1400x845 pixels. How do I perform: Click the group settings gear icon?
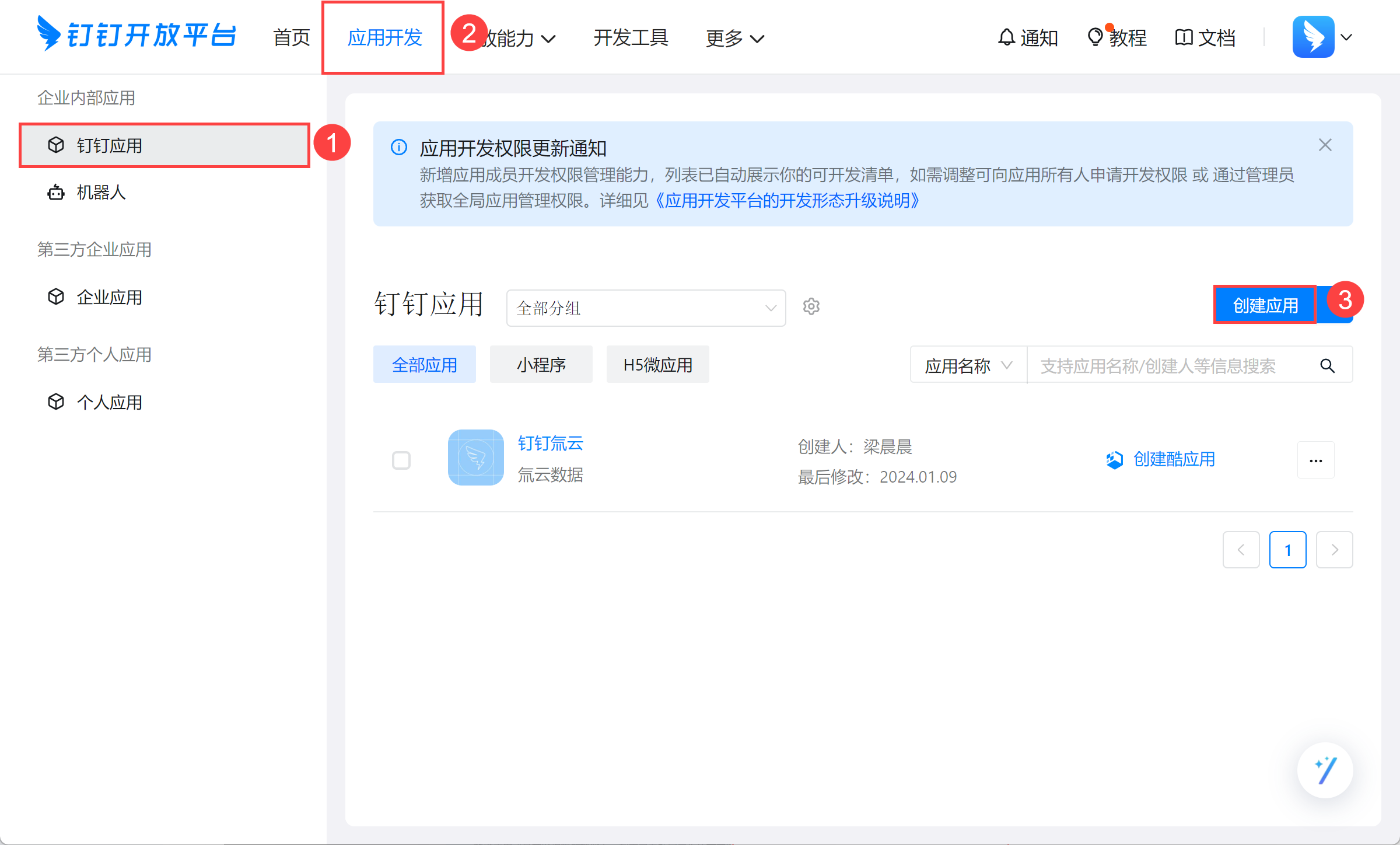tap(811, 306)
